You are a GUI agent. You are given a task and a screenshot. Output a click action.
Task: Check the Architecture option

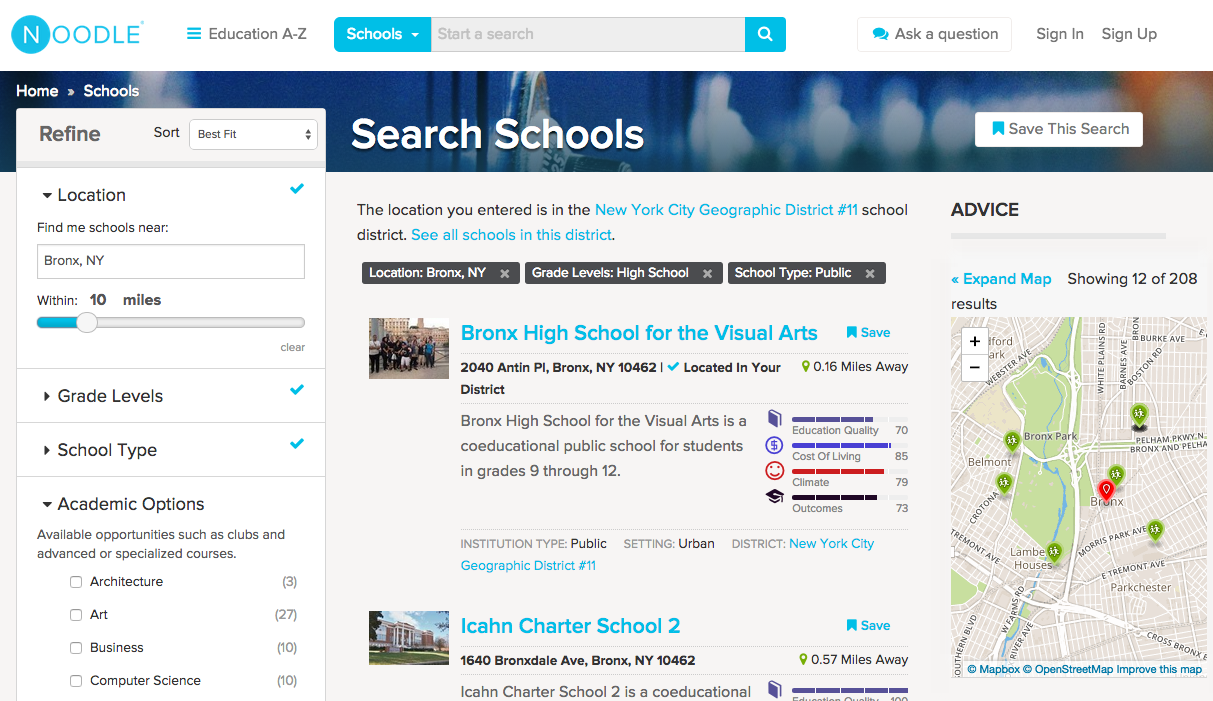[x=76, y=582]
